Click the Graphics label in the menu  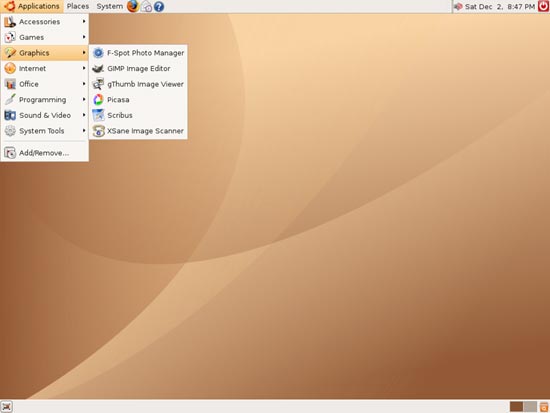pyautogui.click(x=34, y=53)
